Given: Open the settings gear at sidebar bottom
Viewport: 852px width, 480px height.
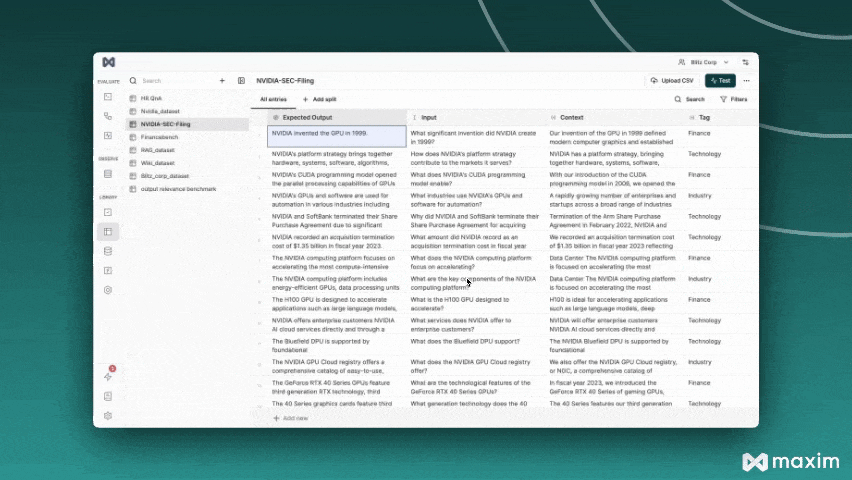Looking at the screenshot, I should (x=108, y=415).
